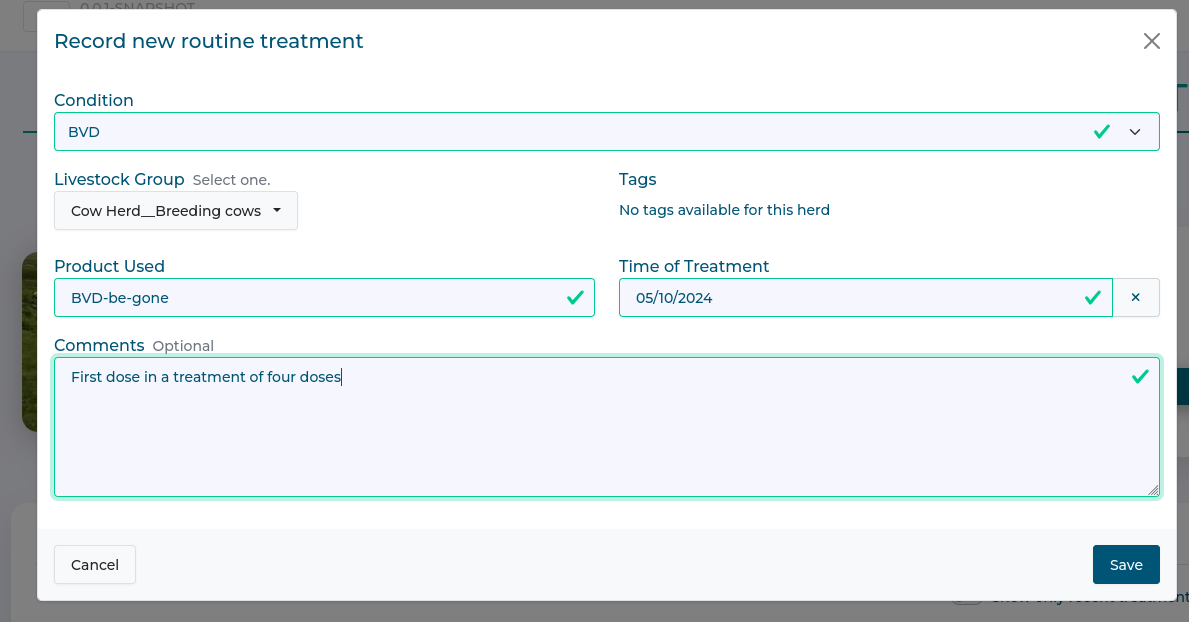Expand the Condition dropdown chevron
Image resolution: width=1189 pixels, height=622 pixels.
click(1135, 132)
